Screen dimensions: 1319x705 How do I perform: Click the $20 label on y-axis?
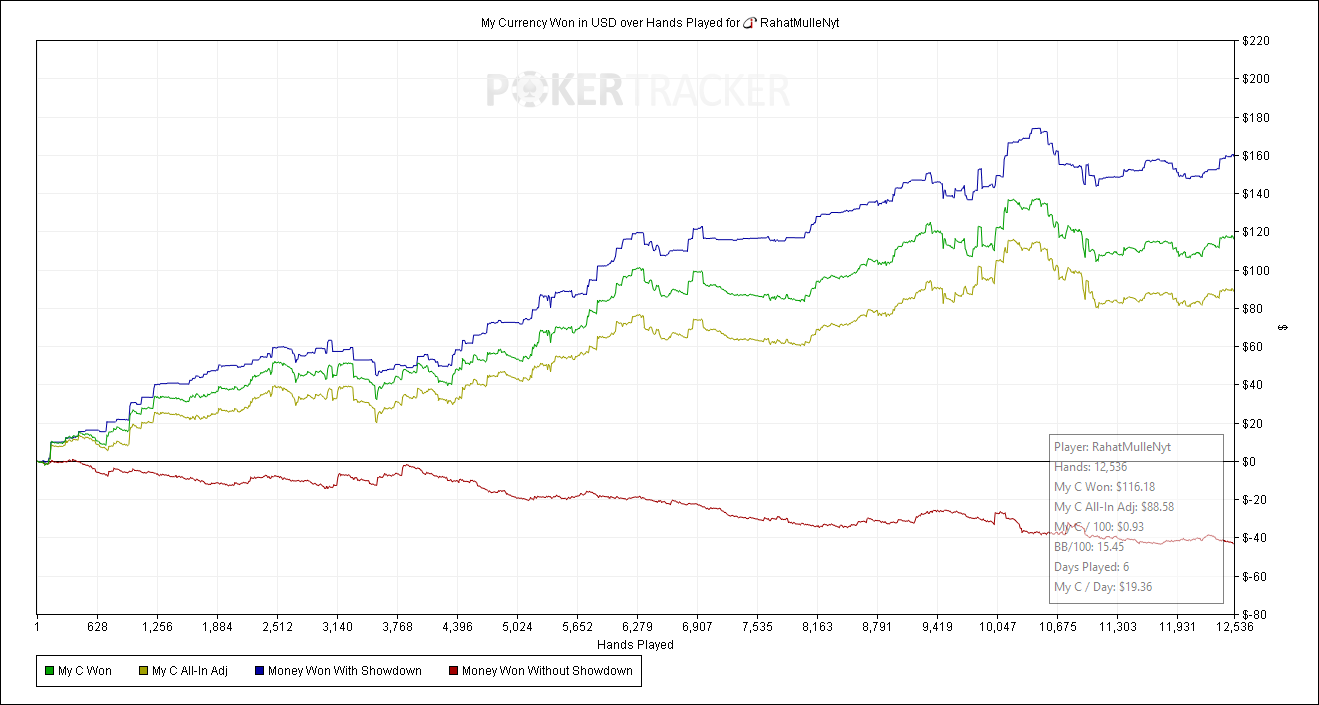[x=1254, y=423]
